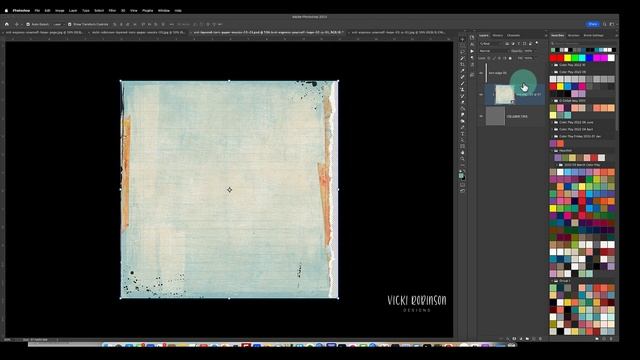Switch to the History tab
The width and height of the screenshot is (640, 360).
tap(498, 36)
